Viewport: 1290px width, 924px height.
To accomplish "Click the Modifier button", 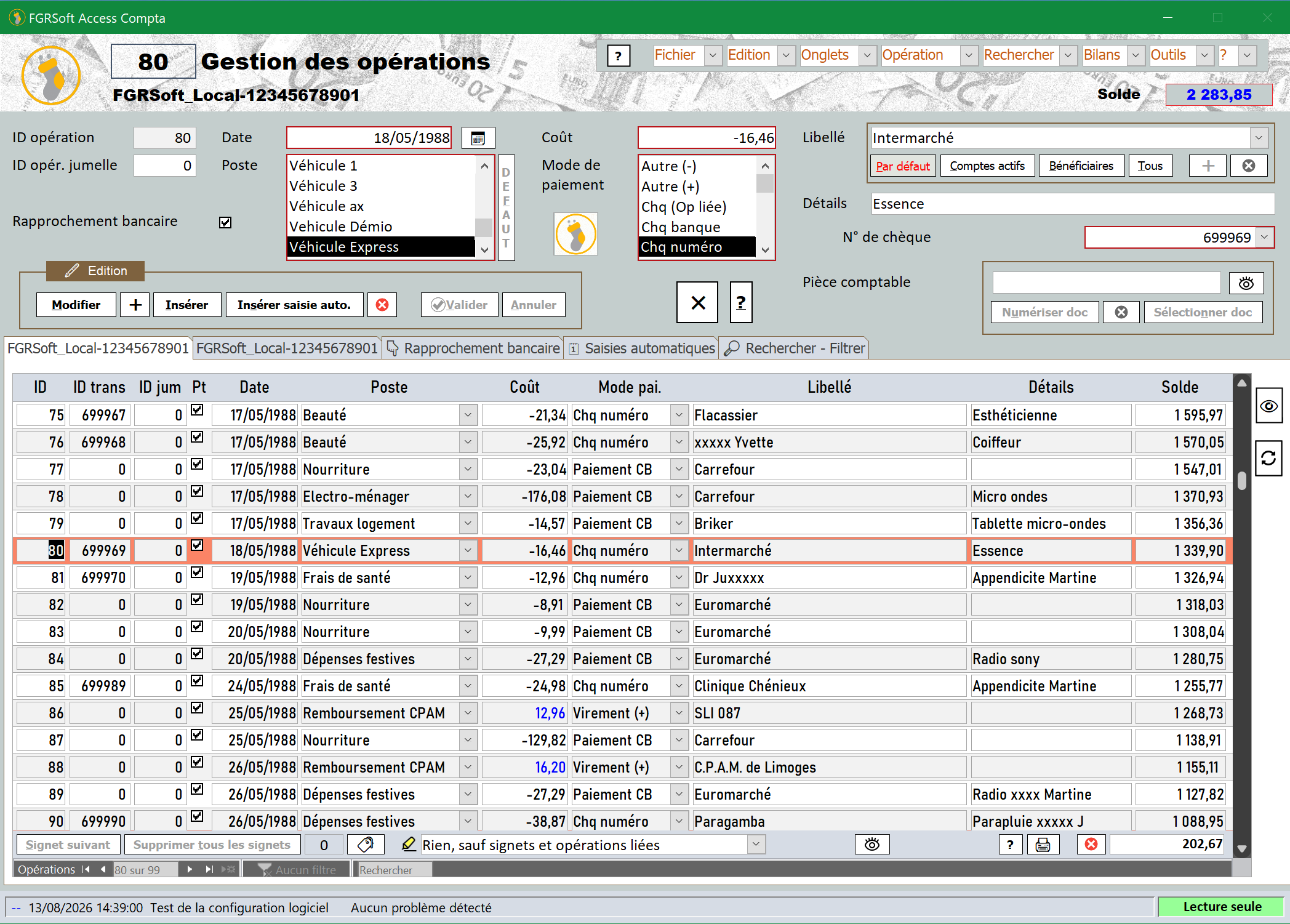I will pyautogui.click(x=76, y=305).
